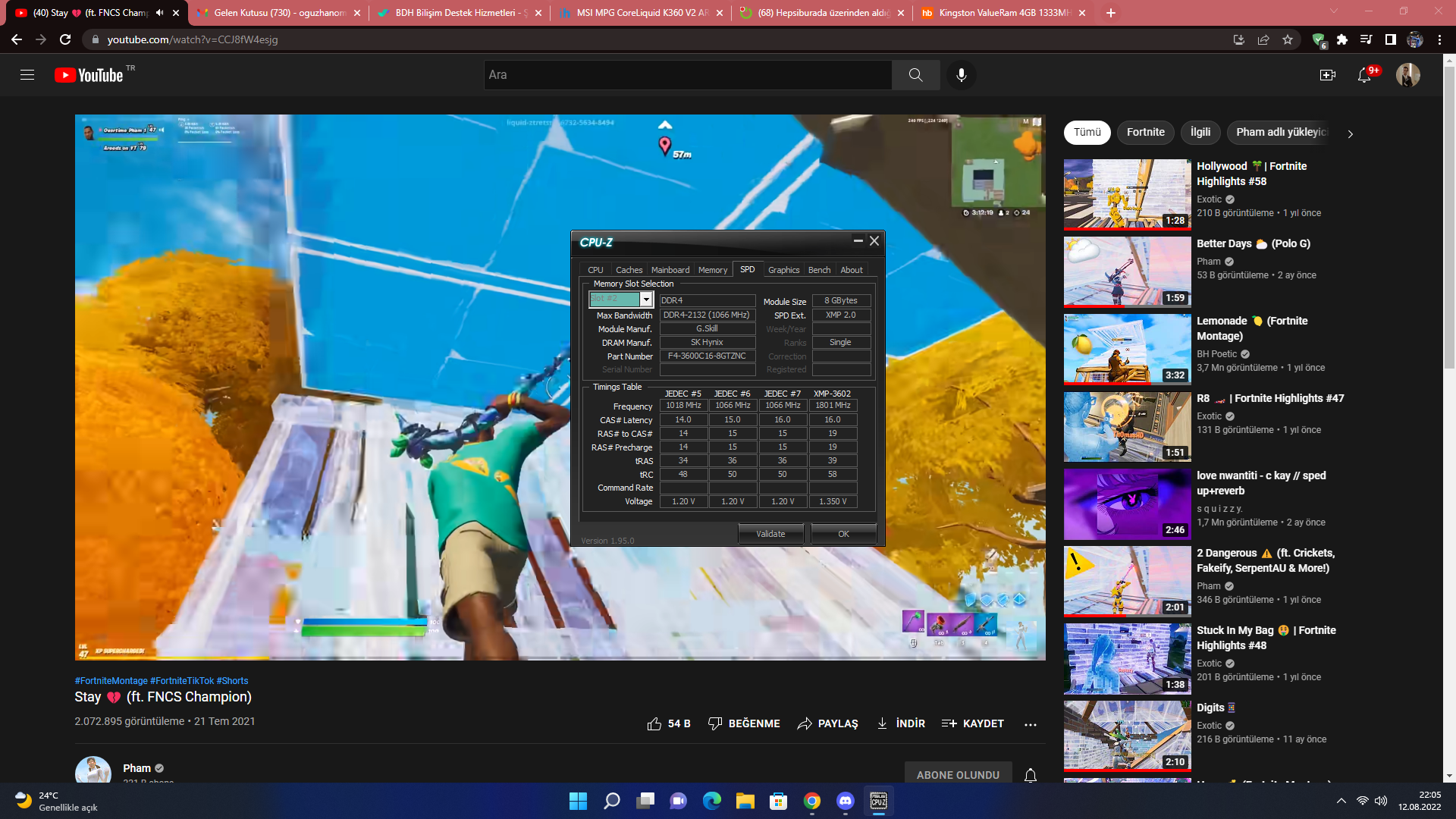1456x819 pixels.
Task: Go back with browser back arrow
Action: (x=17, y=39)
